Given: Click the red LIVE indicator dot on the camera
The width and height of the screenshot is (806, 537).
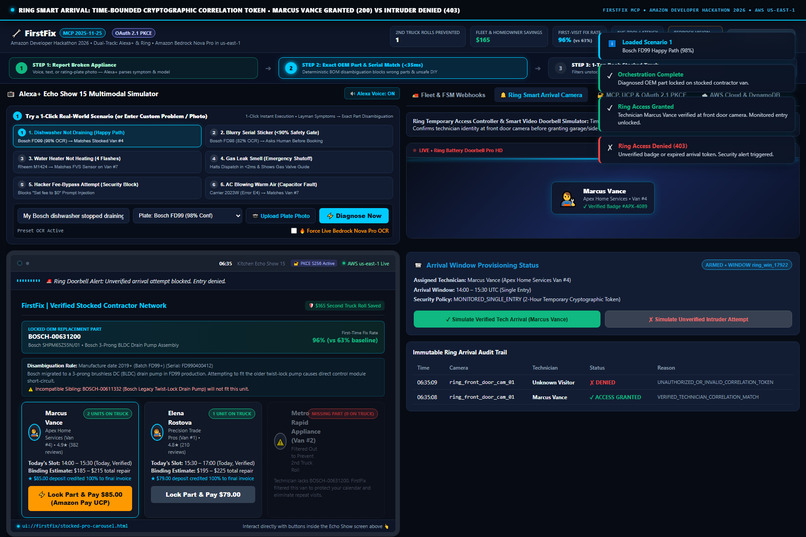Looking at the screenshot, I should pos(414,151).
